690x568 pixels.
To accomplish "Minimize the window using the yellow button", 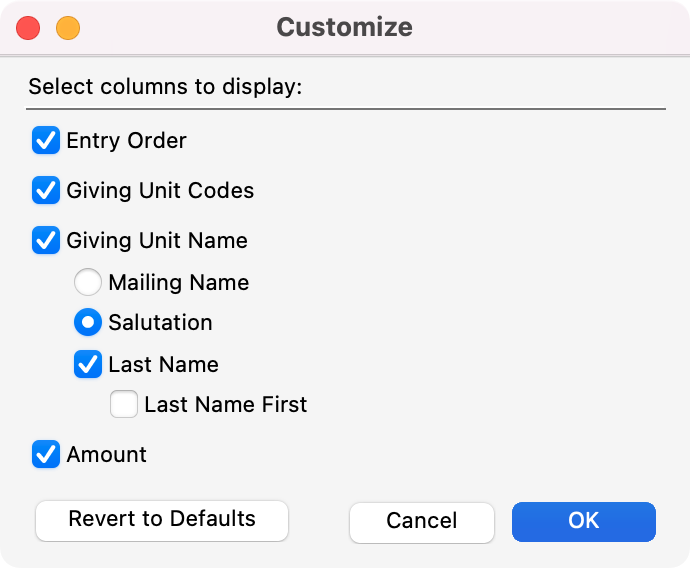I will click(67, 28).
